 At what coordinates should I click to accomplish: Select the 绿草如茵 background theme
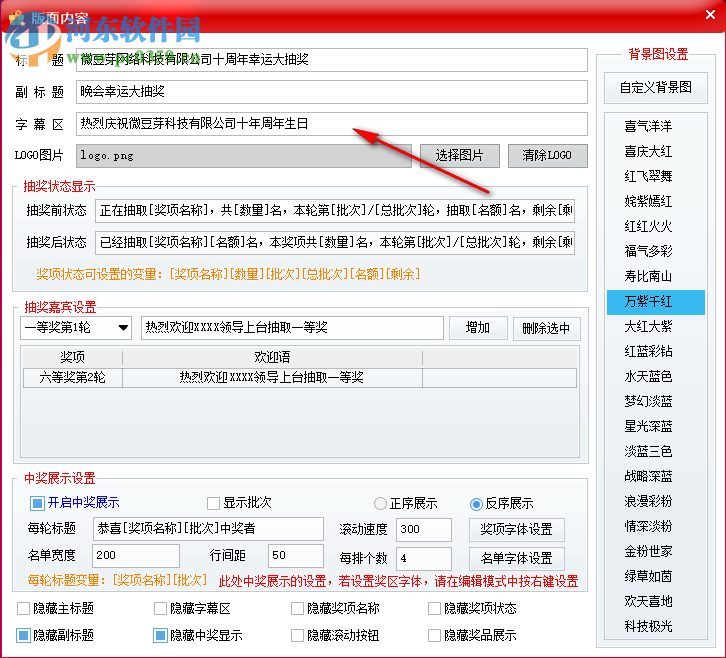pos(656,576)
